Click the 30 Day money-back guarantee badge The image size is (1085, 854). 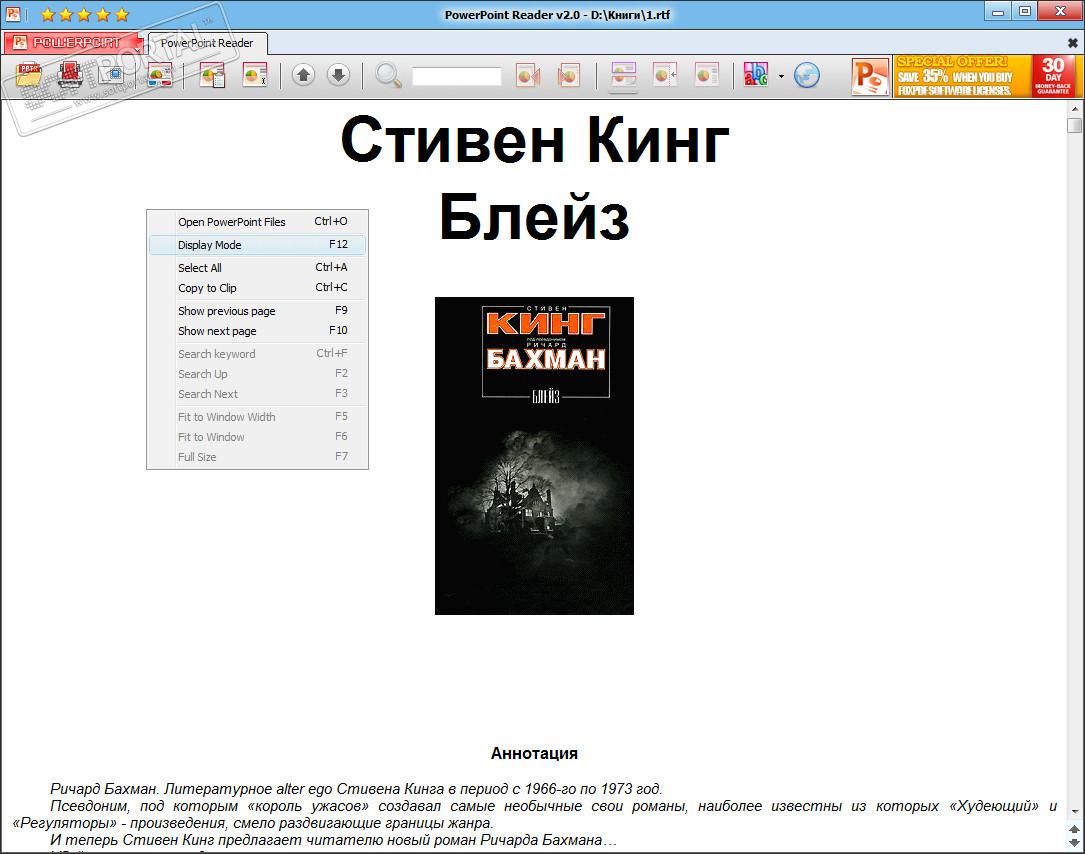(1053, 76)
